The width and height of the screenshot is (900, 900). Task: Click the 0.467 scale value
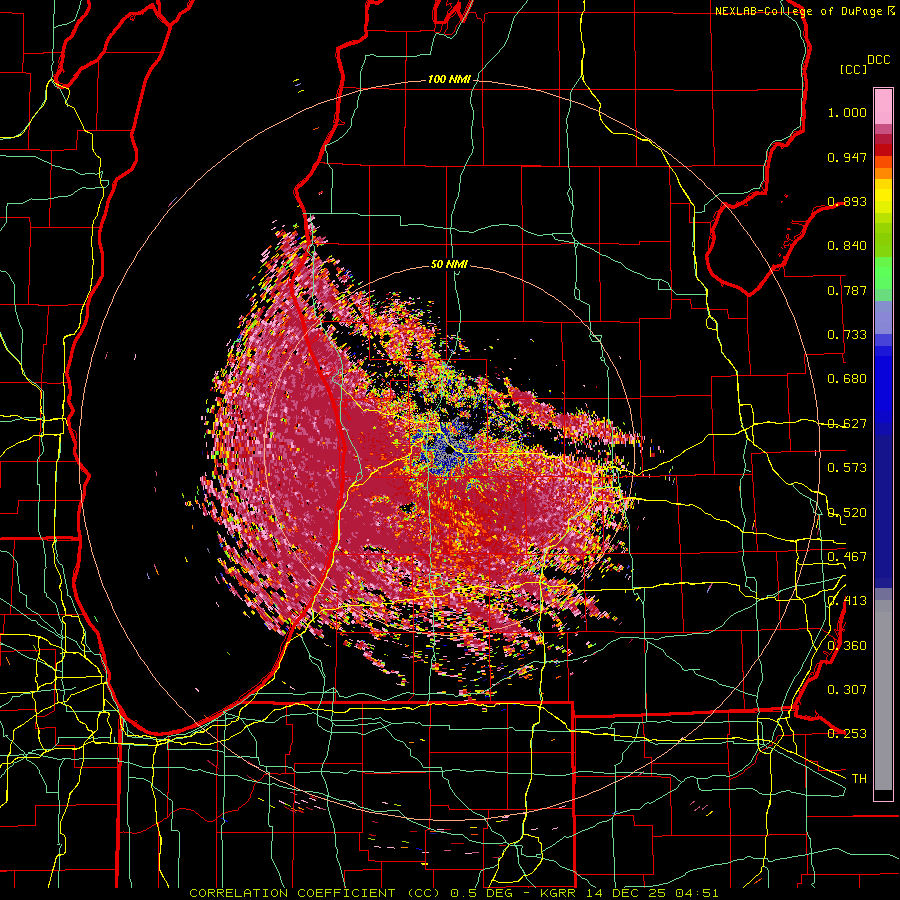point(847,557)
